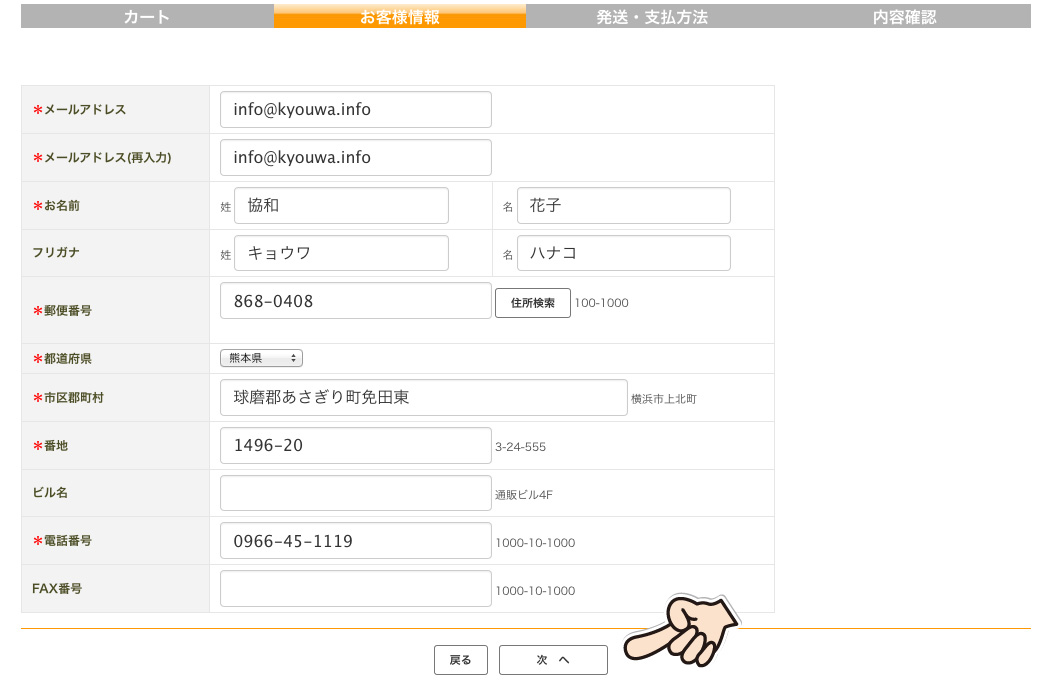1054x681 pixels.
Task: Click the 郵便番号 postal code field
Action: tap(355, 301)
